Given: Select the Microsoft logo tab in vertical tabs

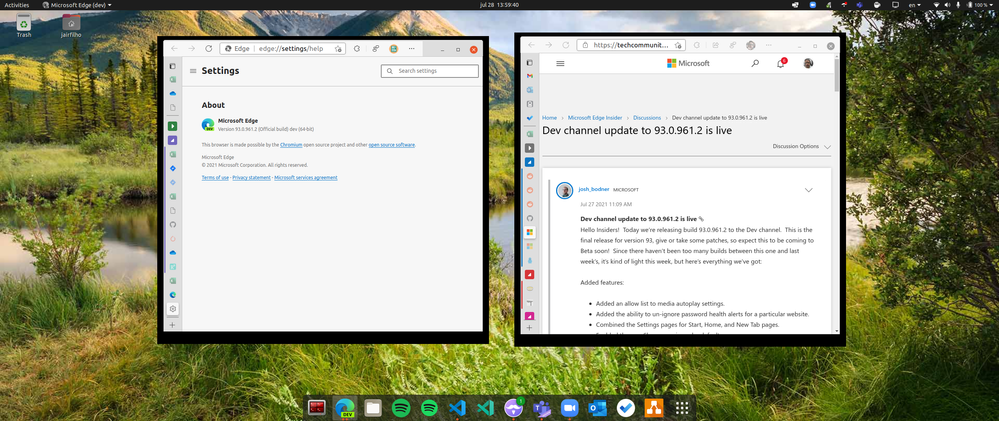Looking at the screenshot, I should coord(529,232).
